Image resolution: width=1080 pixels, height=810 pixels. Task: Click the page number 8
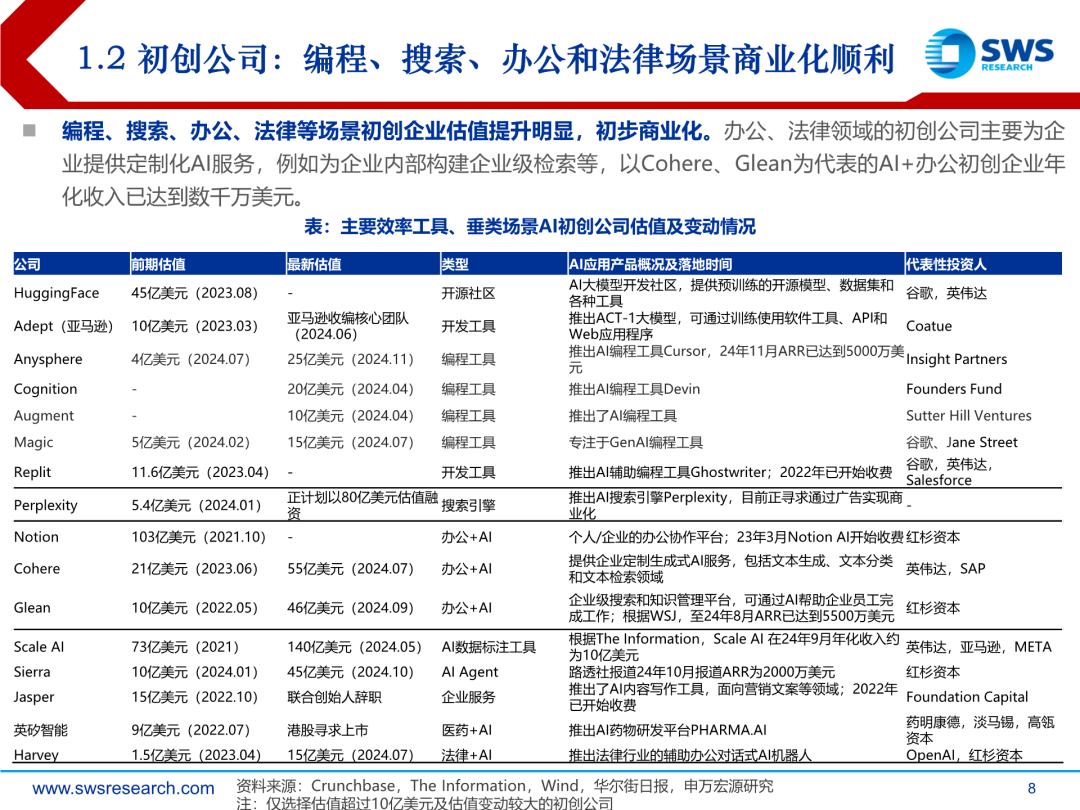1031,788
